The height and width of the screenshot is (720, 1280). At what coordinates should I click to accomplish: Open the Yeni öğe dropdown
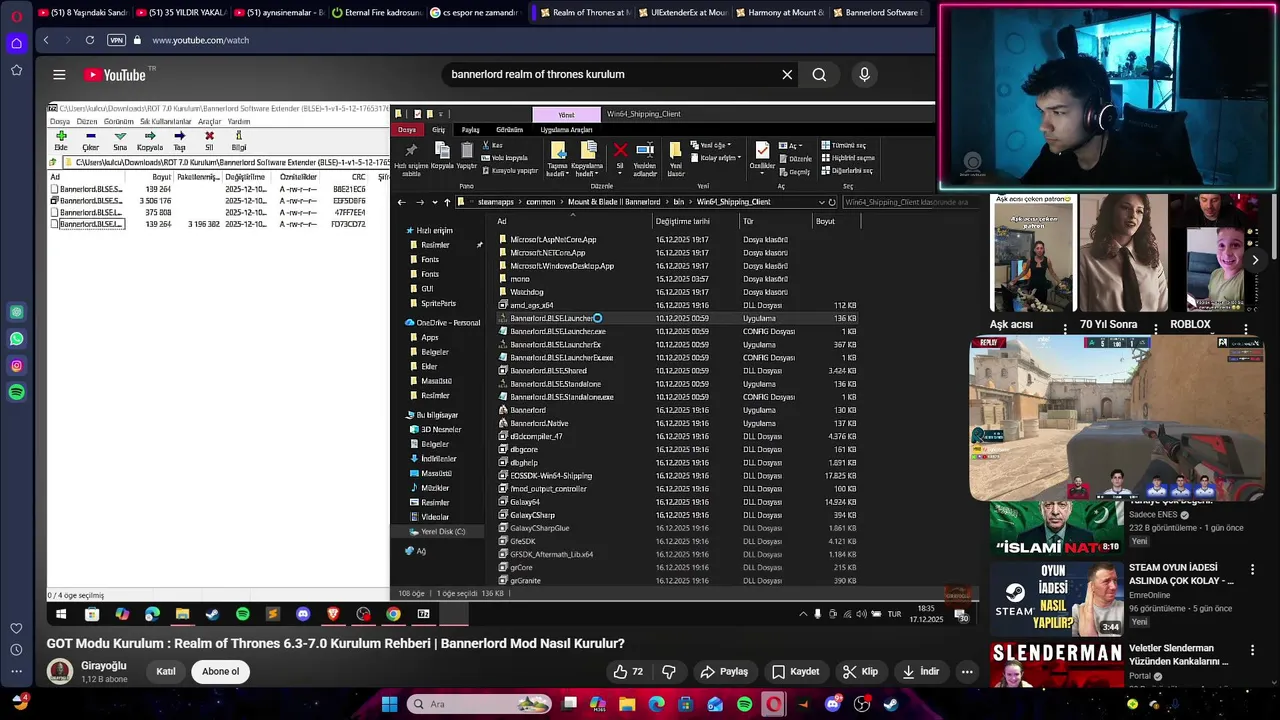tap(711, 145)
